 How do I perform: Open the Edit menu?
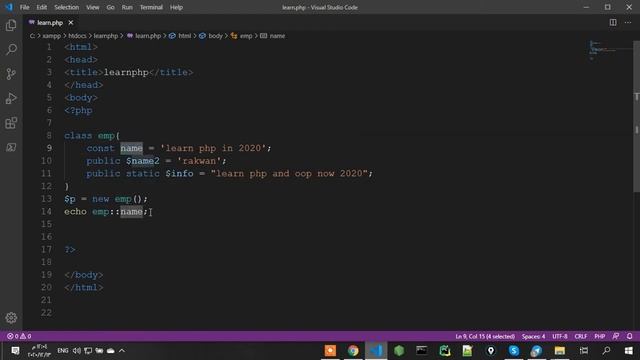coord(42,7)
